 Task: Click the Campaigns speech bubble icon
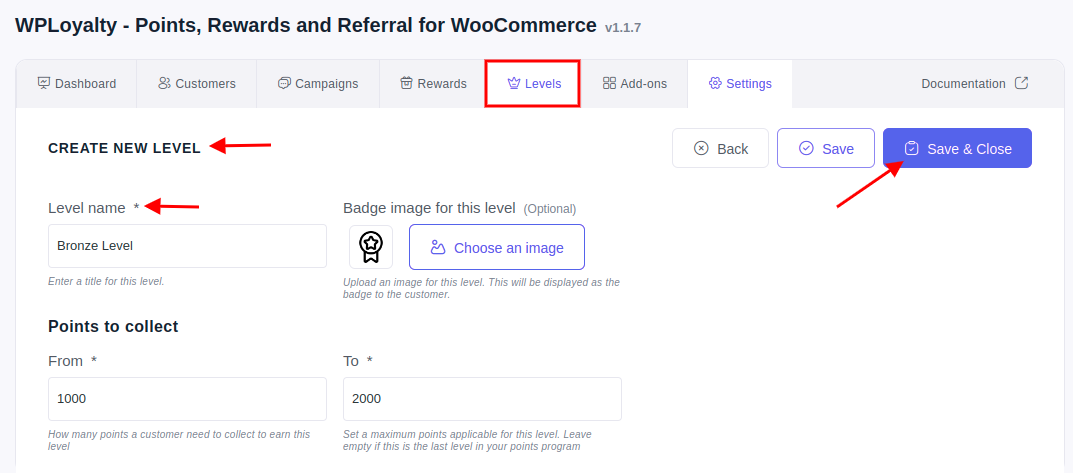[x=284, y=84]
